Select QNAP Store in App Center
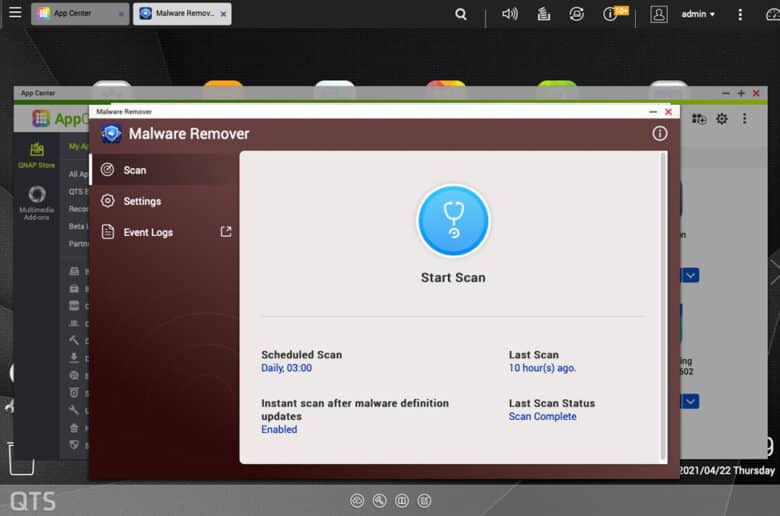This screenshot has width=780, height=516. coord(36,155)
